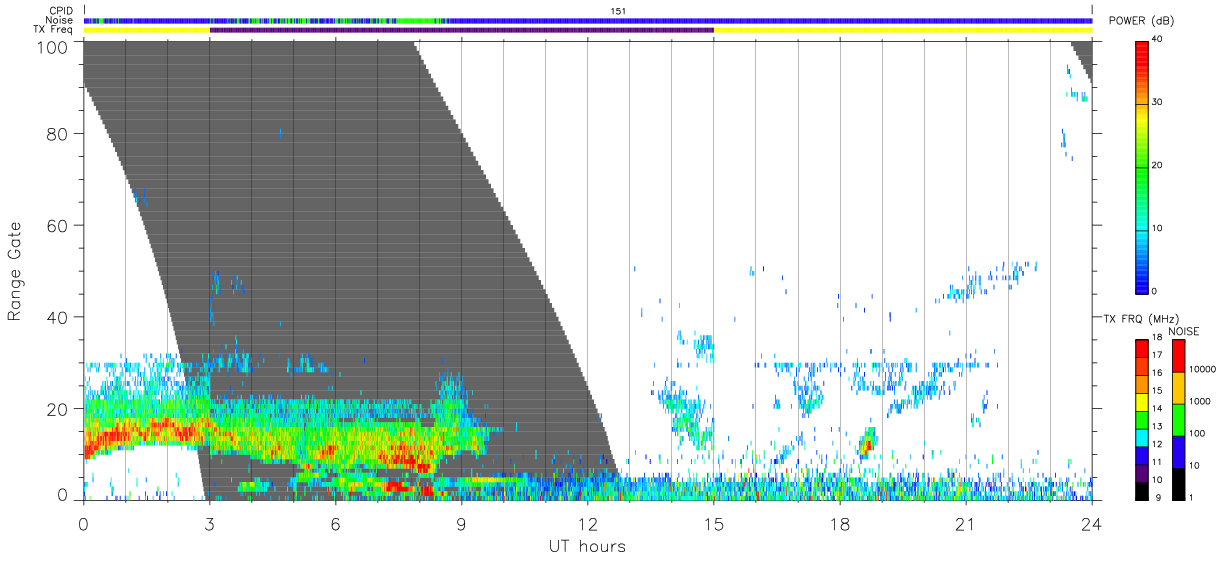Screen dimensions: 1228x567
Task: Click the yellow band in TX FRQ colorbar
Action: [1142, 402]
